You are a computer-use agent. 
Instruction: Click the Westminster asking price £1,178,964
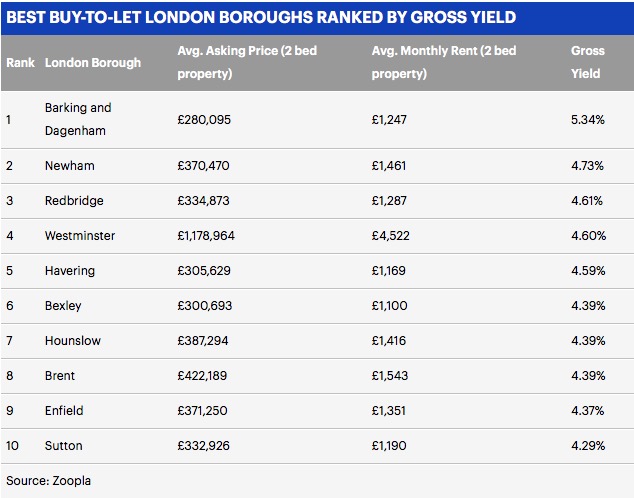[x=206, y=236]
